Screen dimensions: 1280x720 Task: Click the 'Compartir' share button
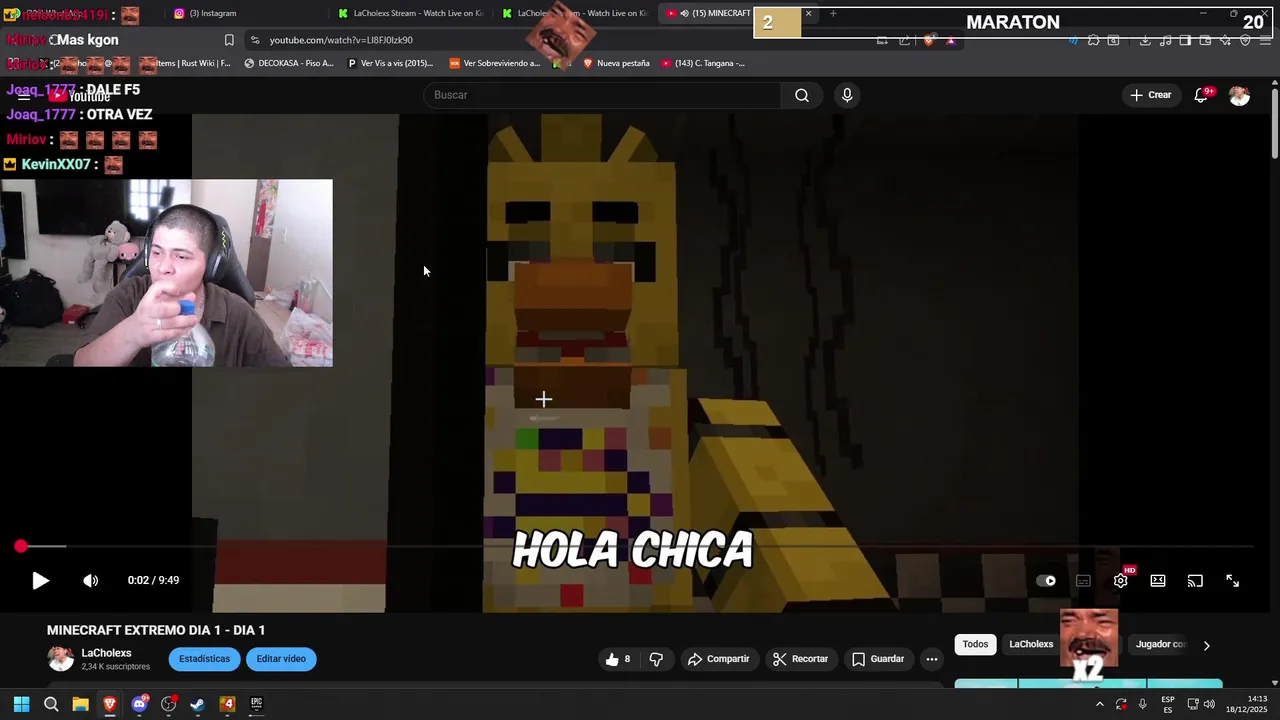point(719,659)
